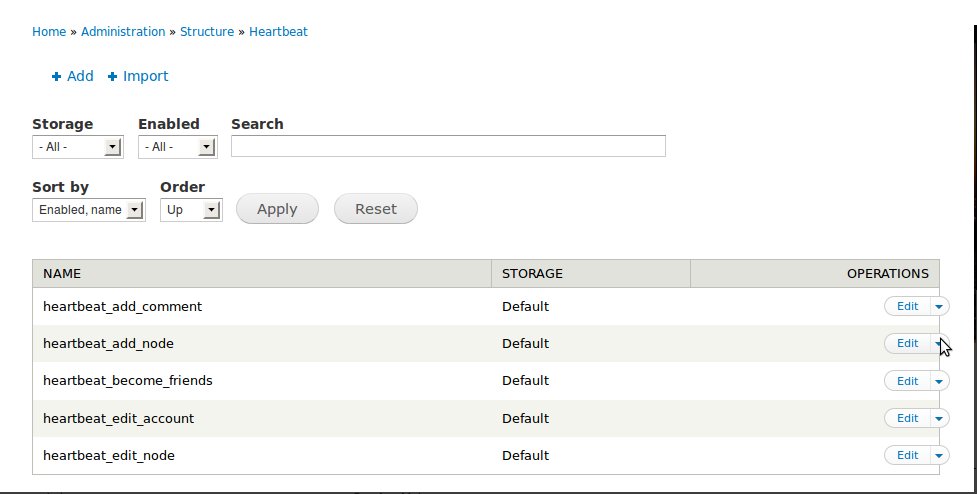Open Administration breadcrumb link
977x494 pixels.
tap(123, 32)
